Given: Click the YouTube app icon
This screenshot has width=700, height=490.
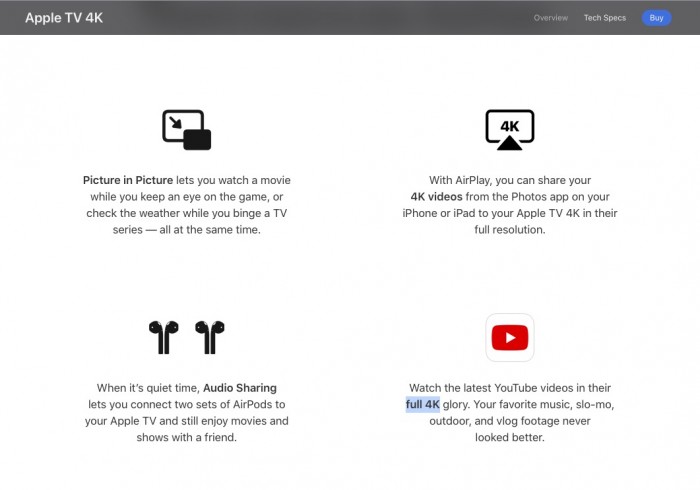Looking at the screenshot, I should (510, 337).
